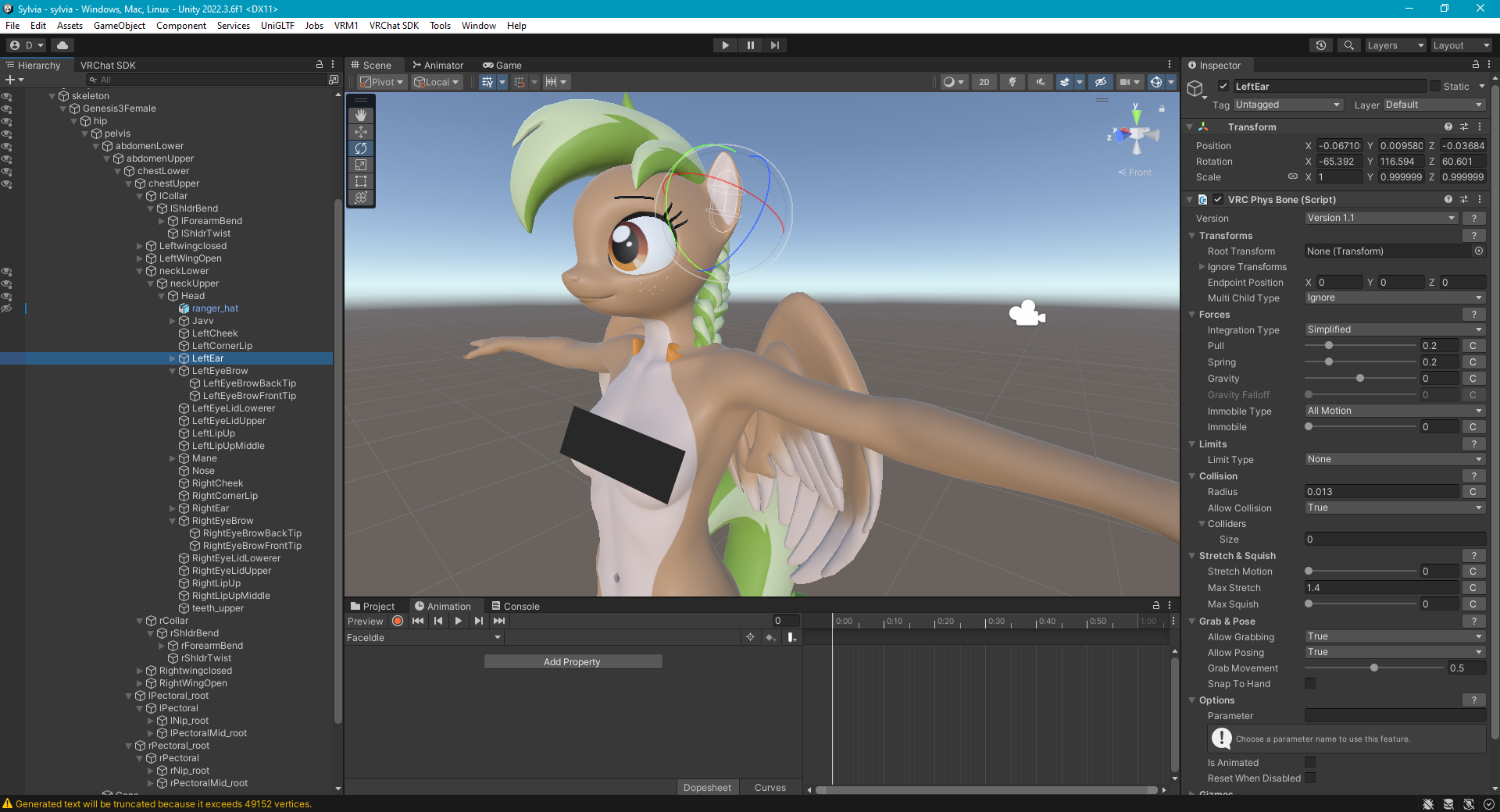Switch to the Game tab
Screen dimensions: 1500x812
502,65
